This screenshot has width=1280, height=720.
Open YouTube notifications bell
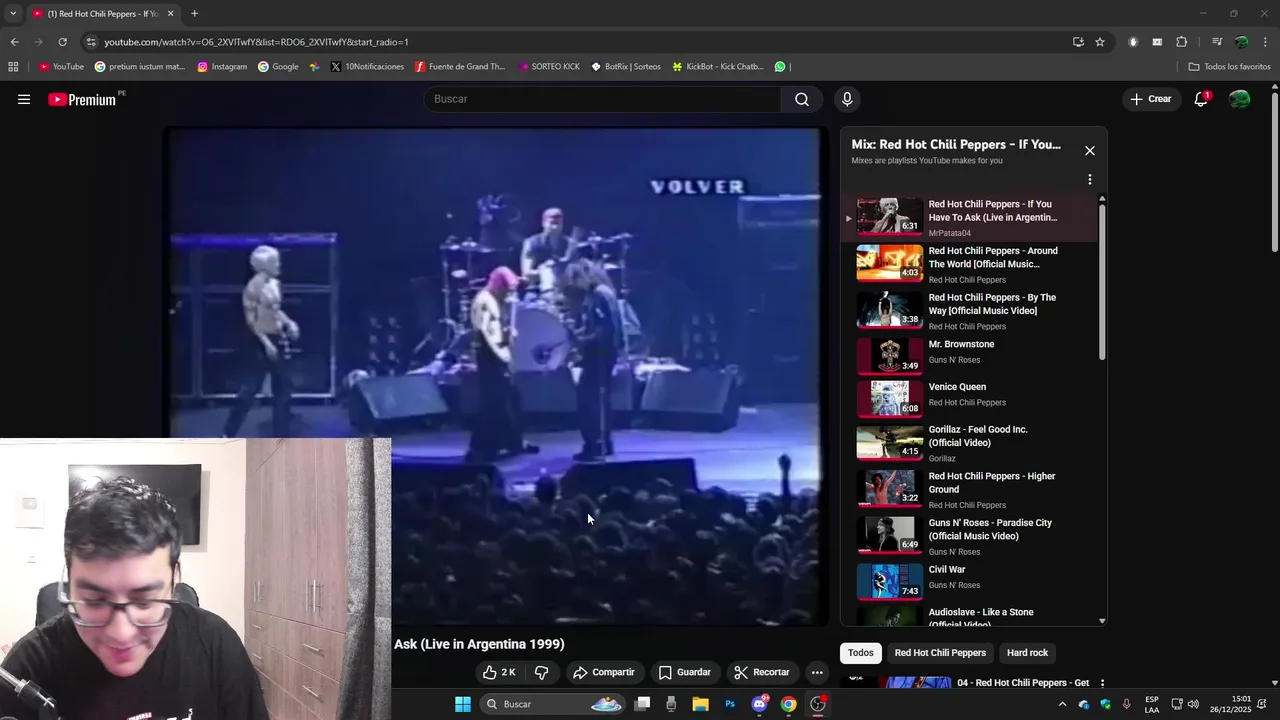[1201, 99]
